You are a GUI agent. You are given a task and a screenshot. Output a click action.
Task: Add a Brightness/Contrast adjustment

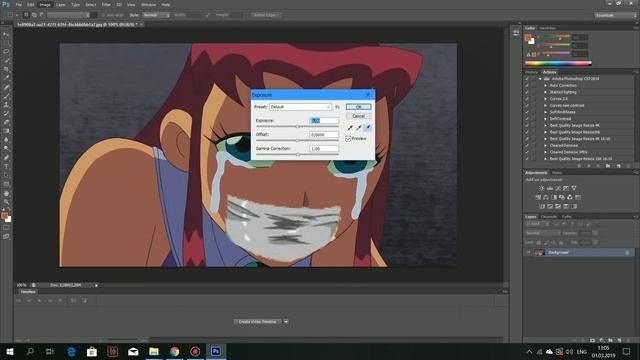pos(542,188)
